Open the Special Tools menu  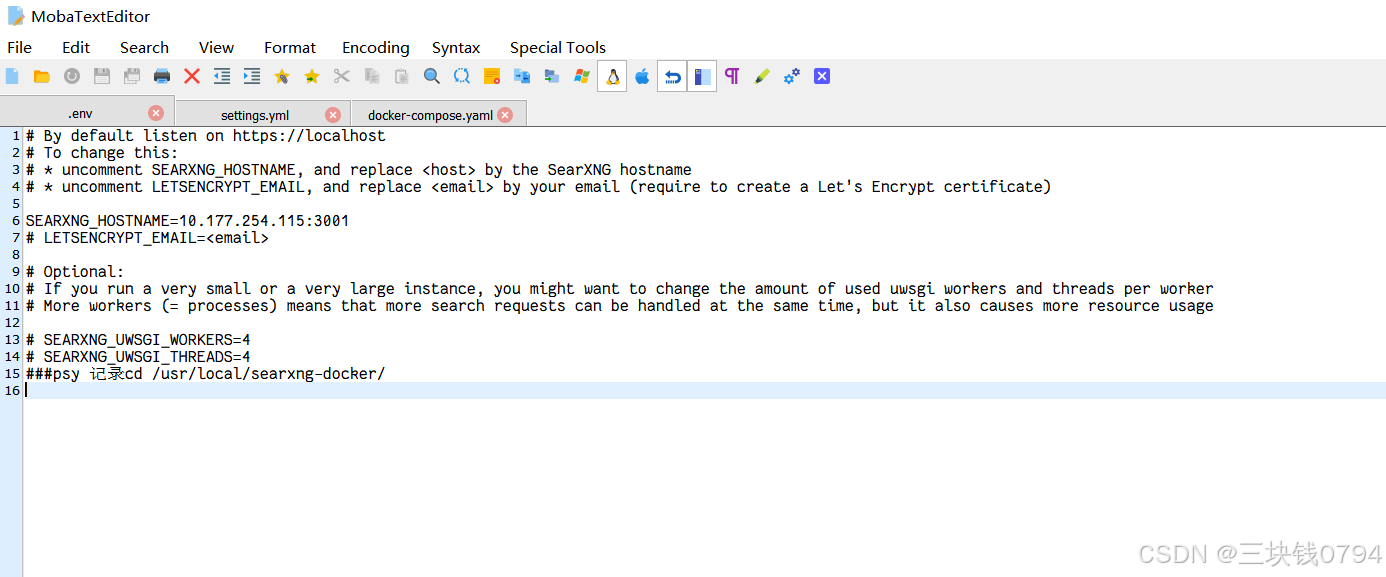coord(558,47)
